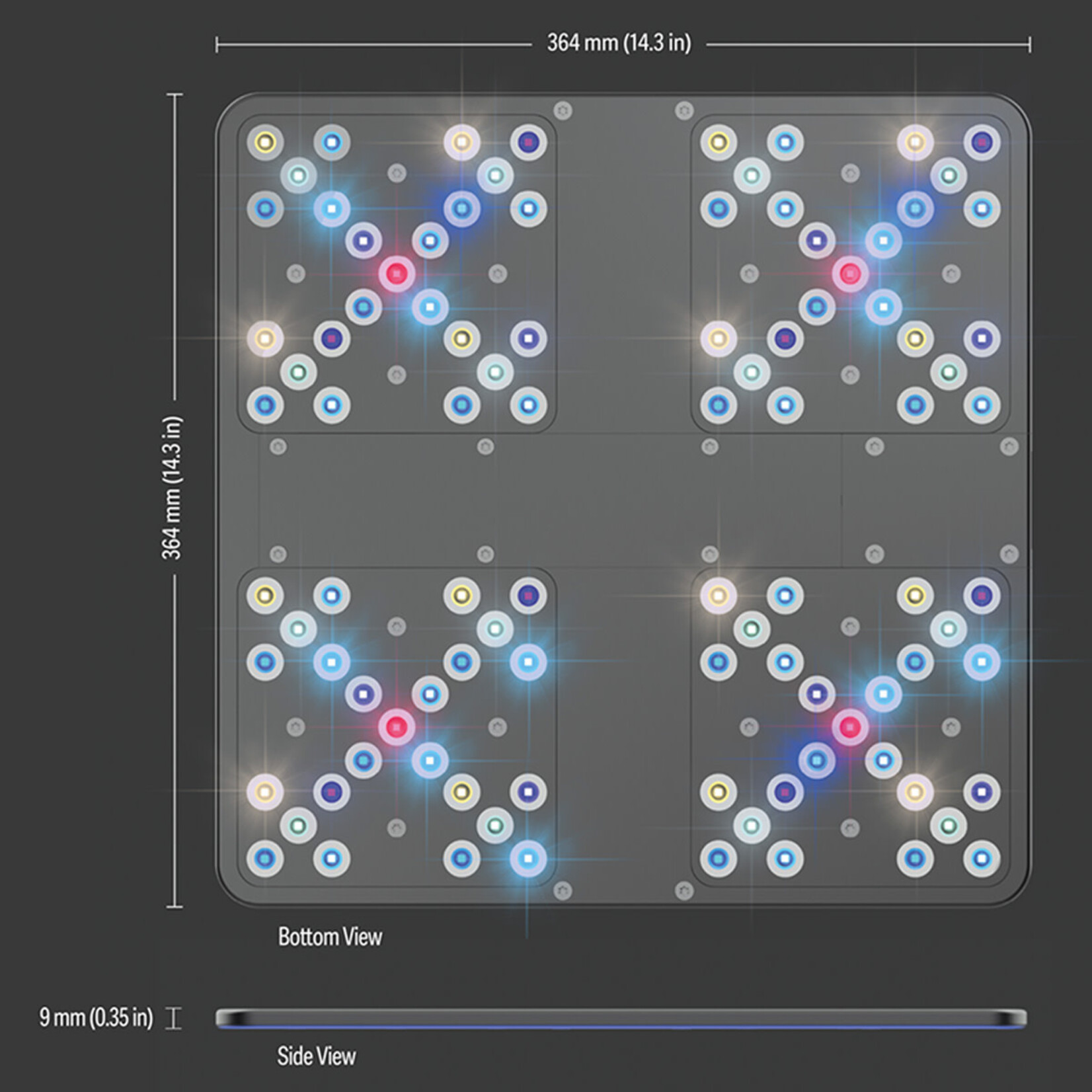Click the LED at bottom-left cluster's bottom-left corner

265,859
